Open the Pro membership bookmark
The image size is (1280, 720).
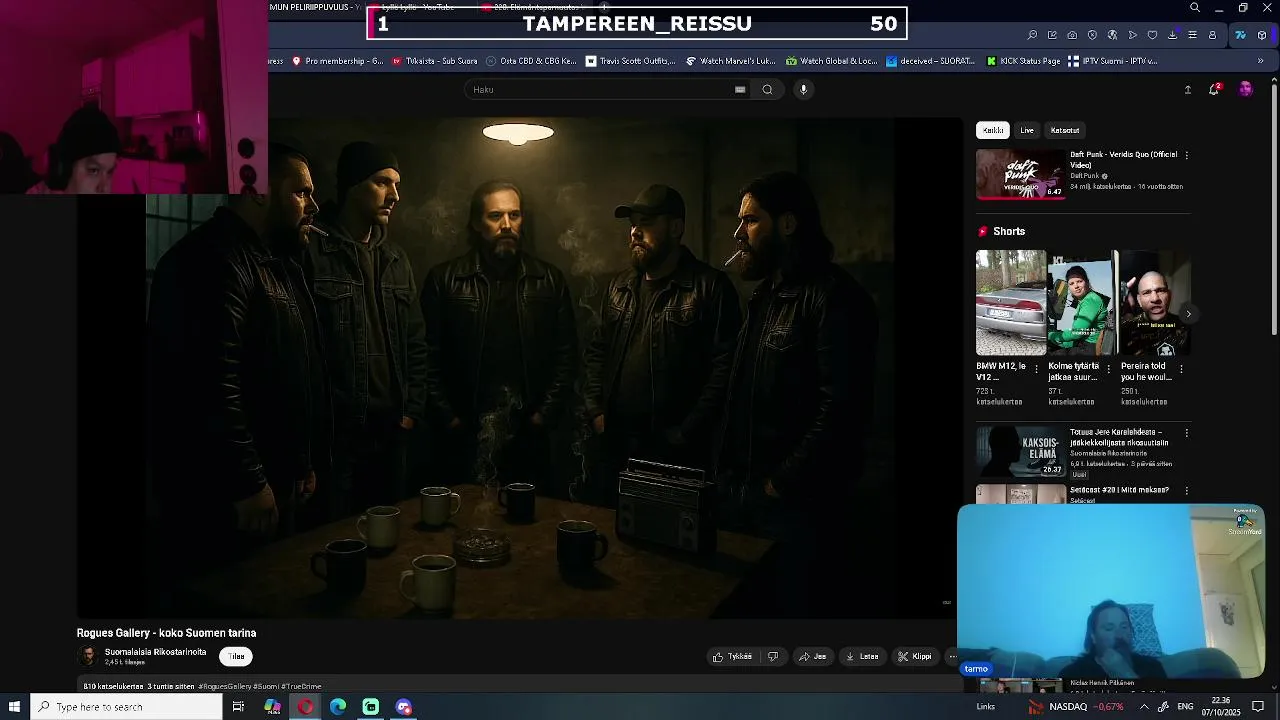click(337, 61)
